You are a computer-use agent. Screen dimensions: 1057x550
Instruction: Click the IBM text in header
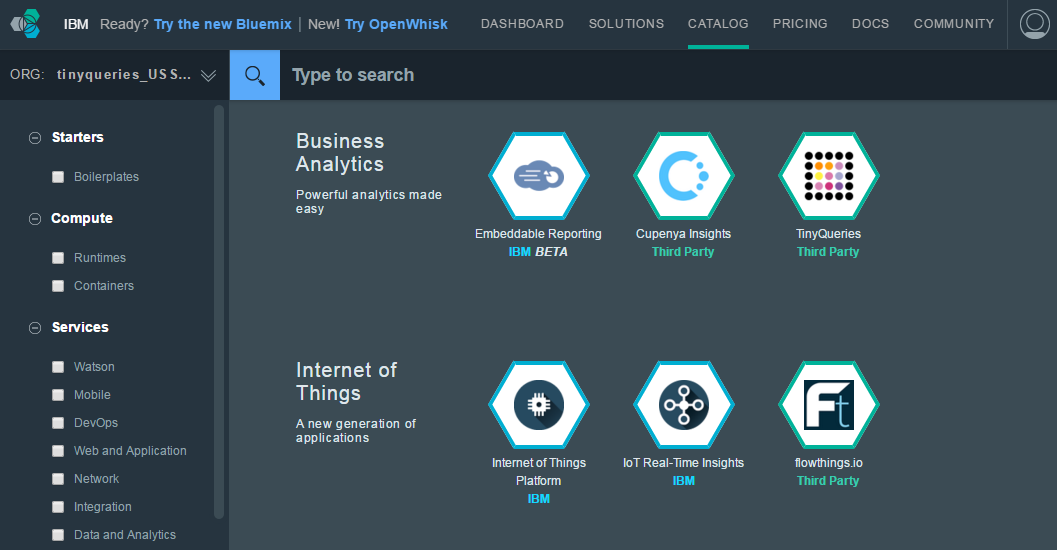point(76,24)
